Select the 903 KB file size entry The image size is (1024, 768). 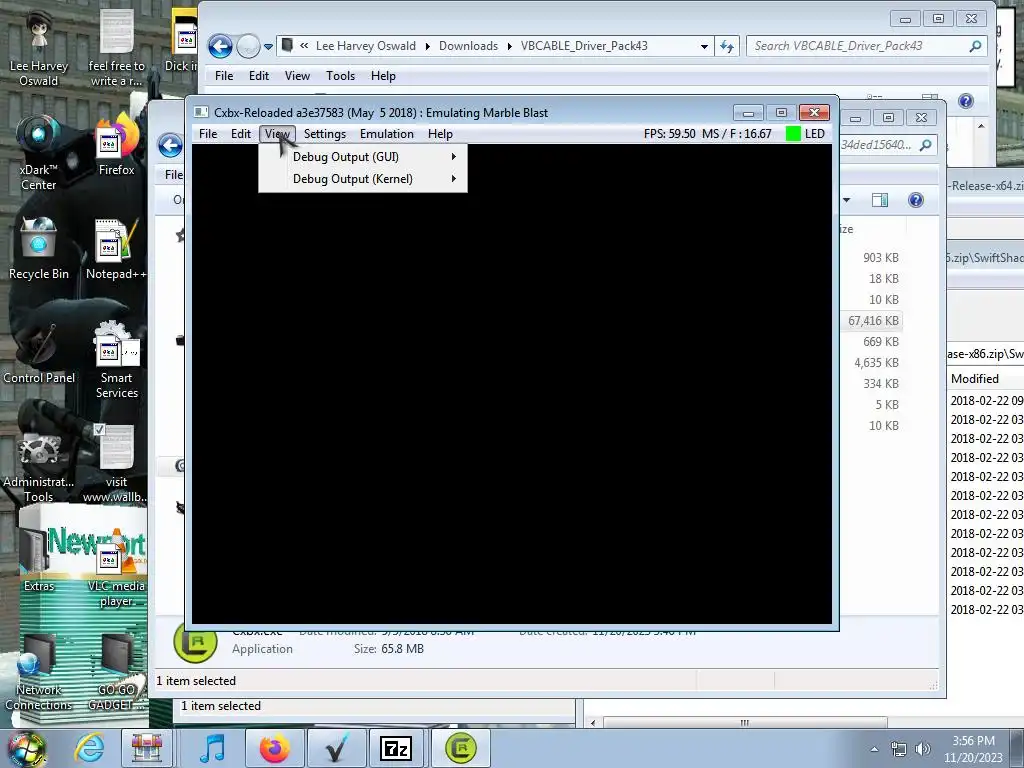(x=880, y=257)
